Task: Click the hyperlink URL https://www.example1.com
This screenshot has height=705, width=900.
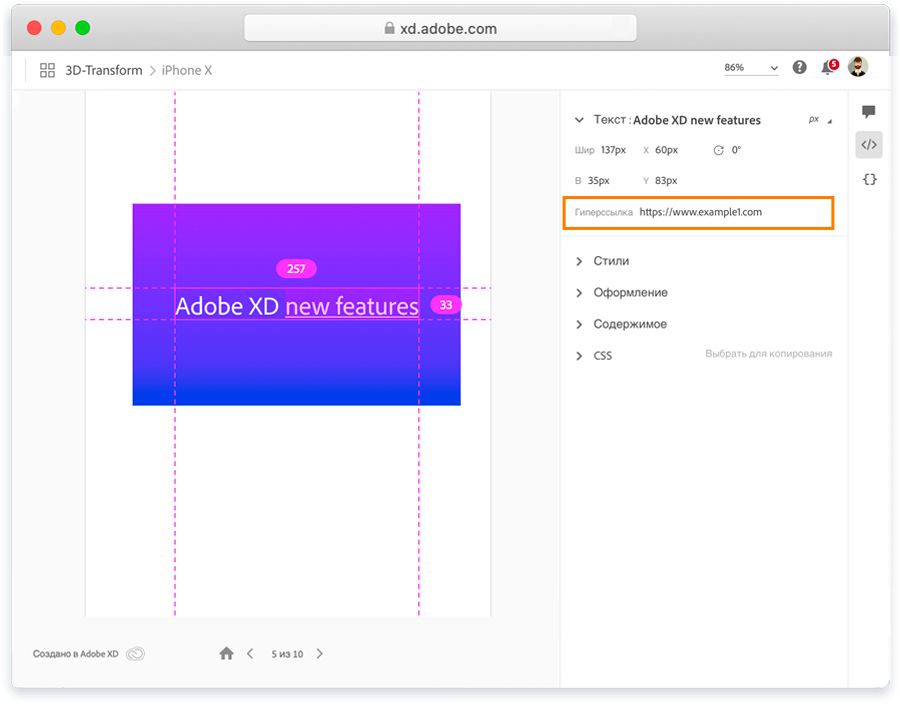Action: point(701,212)
